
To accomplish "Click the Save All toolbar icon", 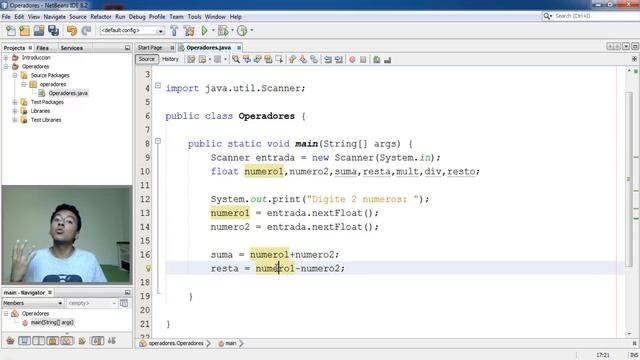I will pos(53,31).
